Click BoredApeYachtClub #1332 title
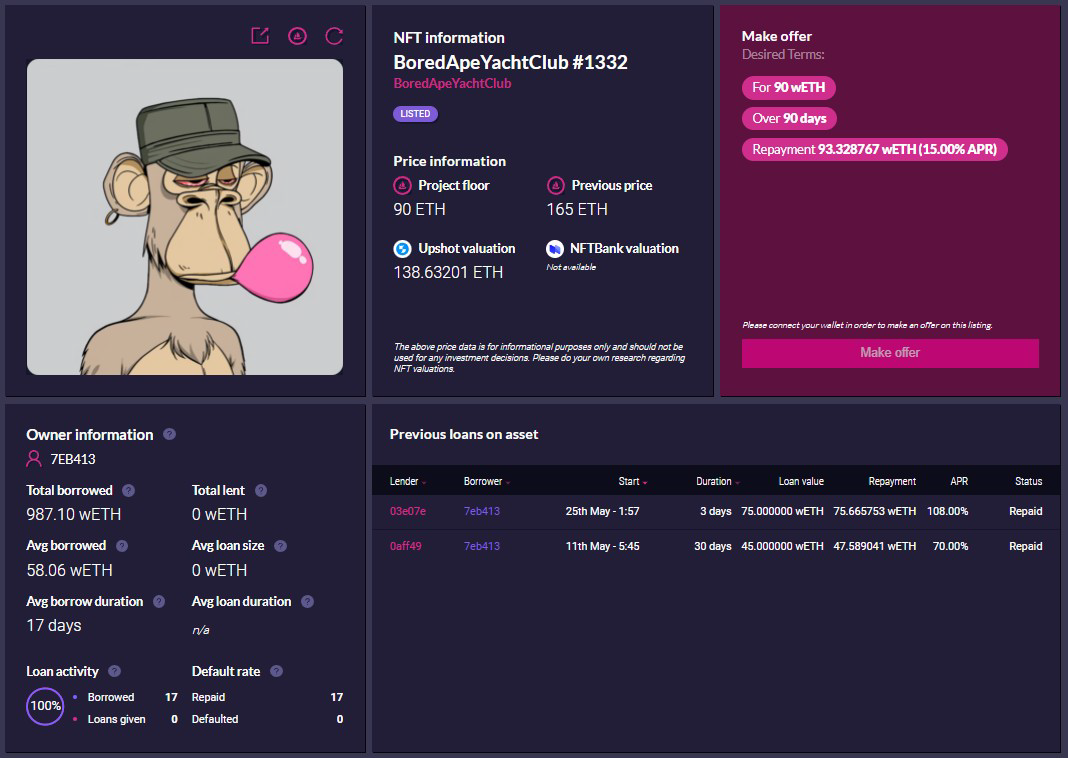 point(511,62)
